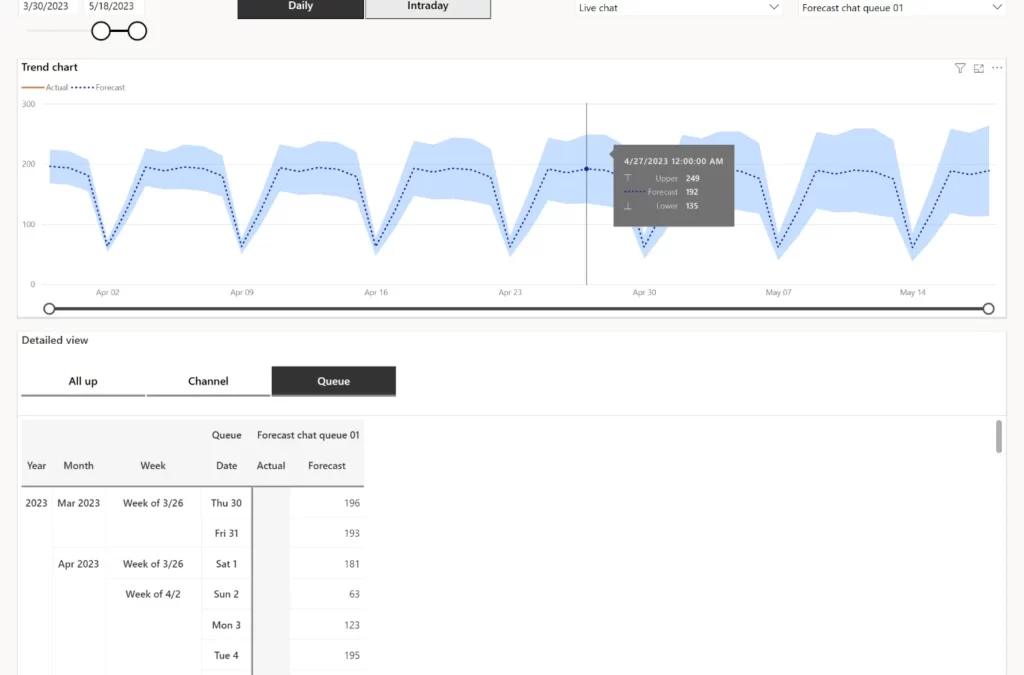Click the detailed view table scrollbar
This screenshot has width=1024, height=675.
pyautogui.click(x=999, y=437)
